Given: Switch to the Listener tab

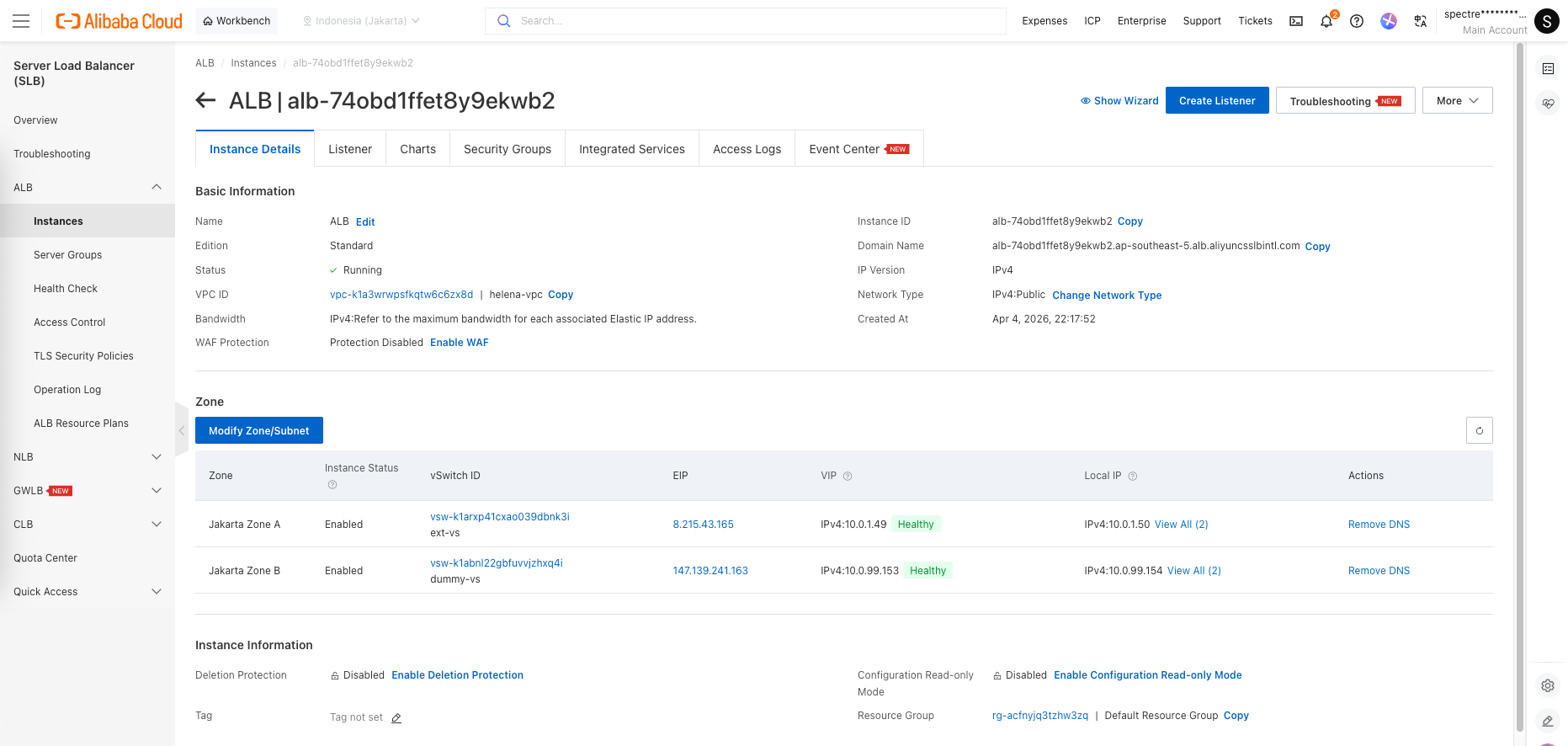Looking at the screenshot, I should [350, 149].
